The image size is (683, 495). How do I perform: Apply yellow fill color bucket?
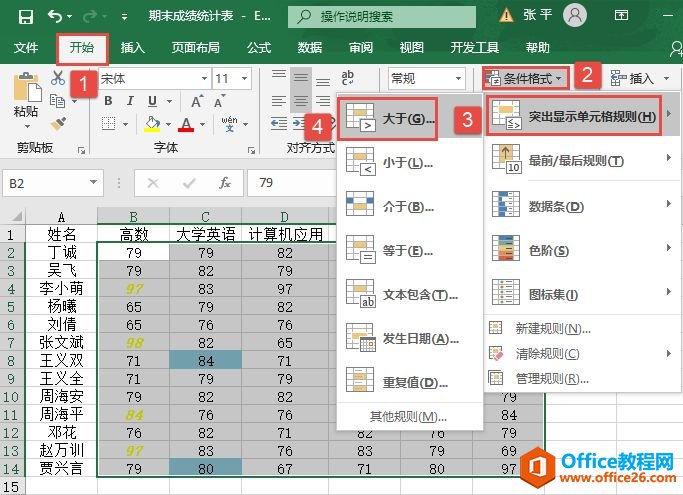(152, 124)
